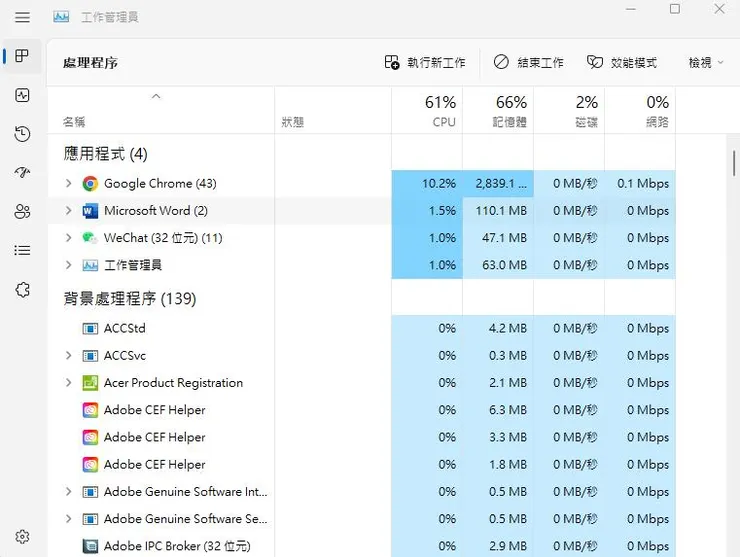Open the Services sidebar icon
Screen dimensions: 740x557
(x=22, y=289)
